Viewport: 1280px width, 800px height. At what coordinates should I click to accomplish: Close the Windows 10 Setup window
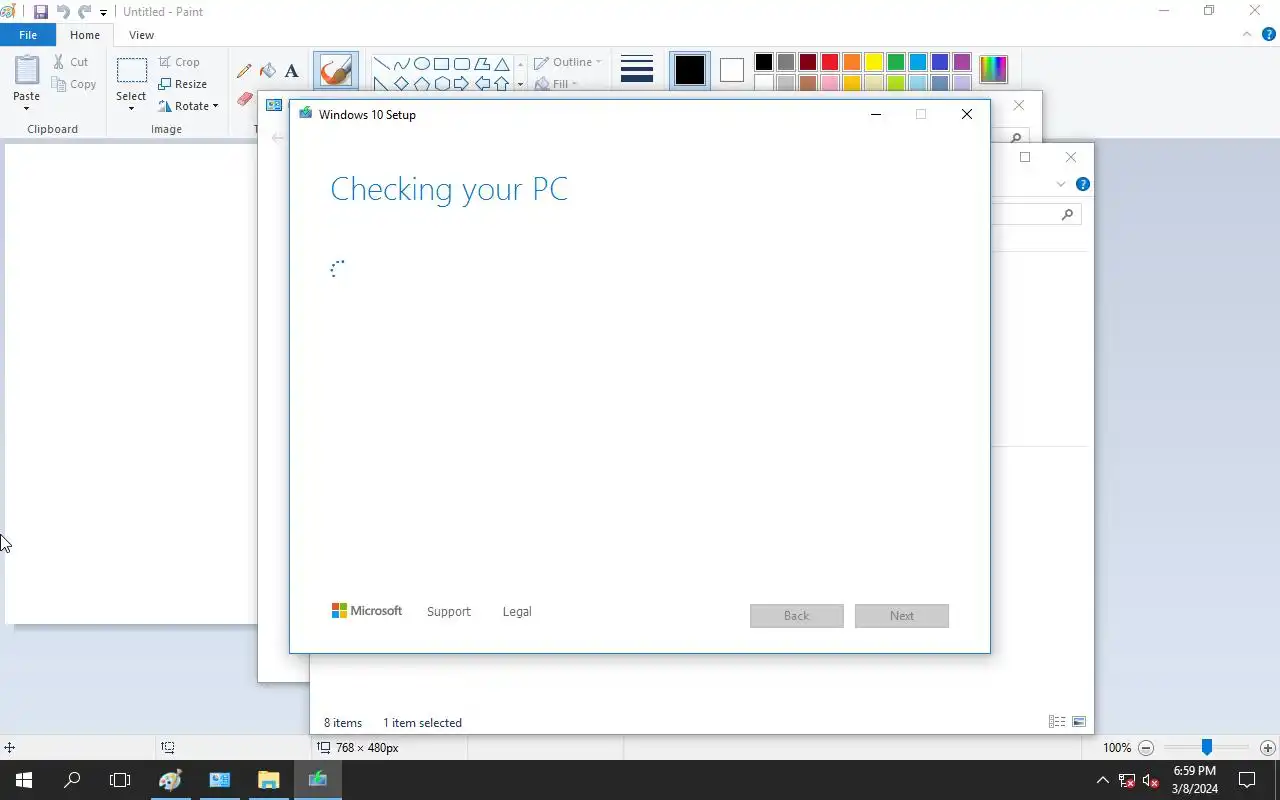click(967, 114)
